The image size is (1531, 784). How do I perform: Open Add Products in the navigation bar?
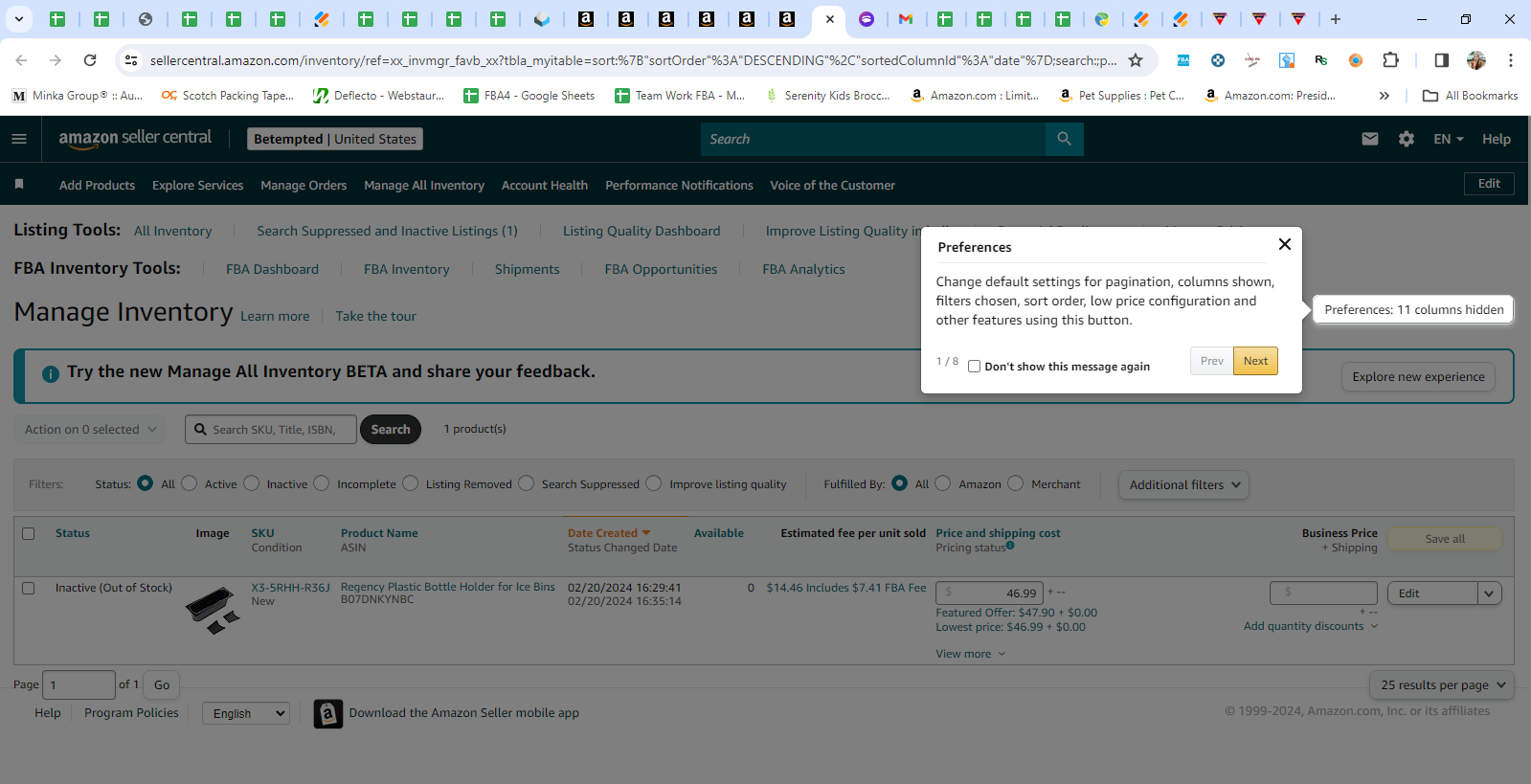click(x=97, y=185)
